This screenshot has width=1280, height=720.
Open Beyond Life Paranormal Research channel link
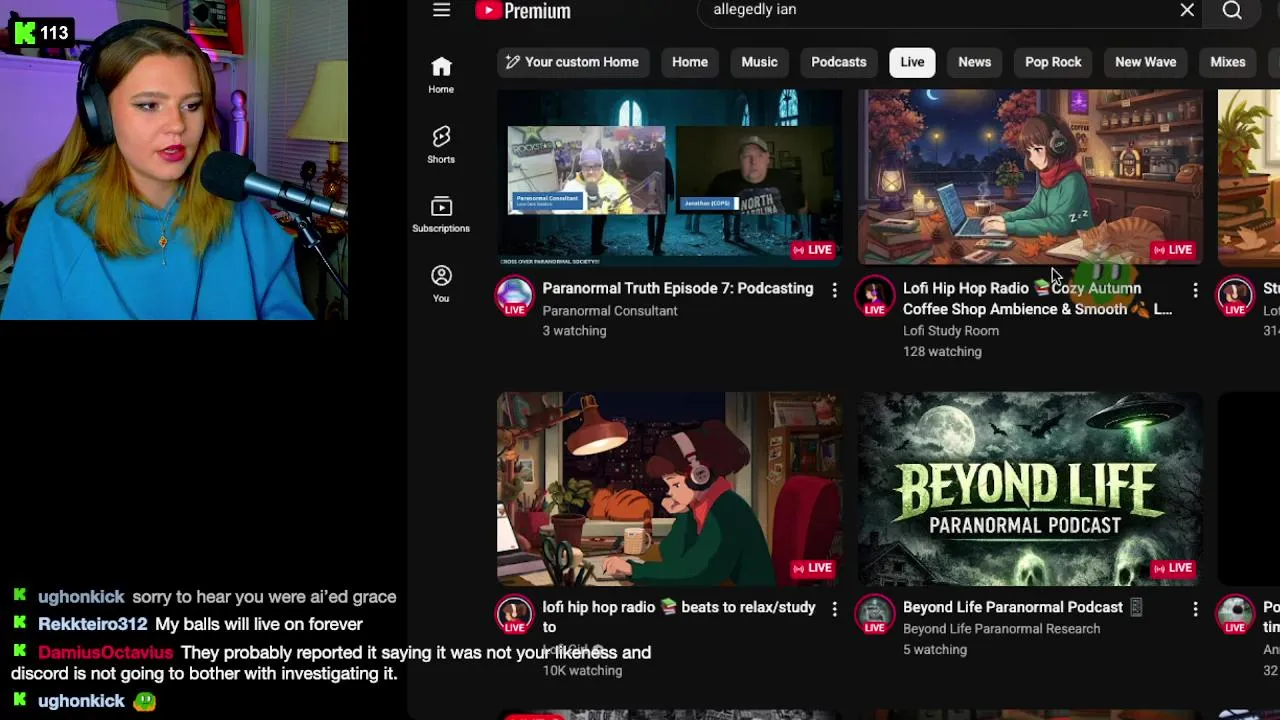1001,629
